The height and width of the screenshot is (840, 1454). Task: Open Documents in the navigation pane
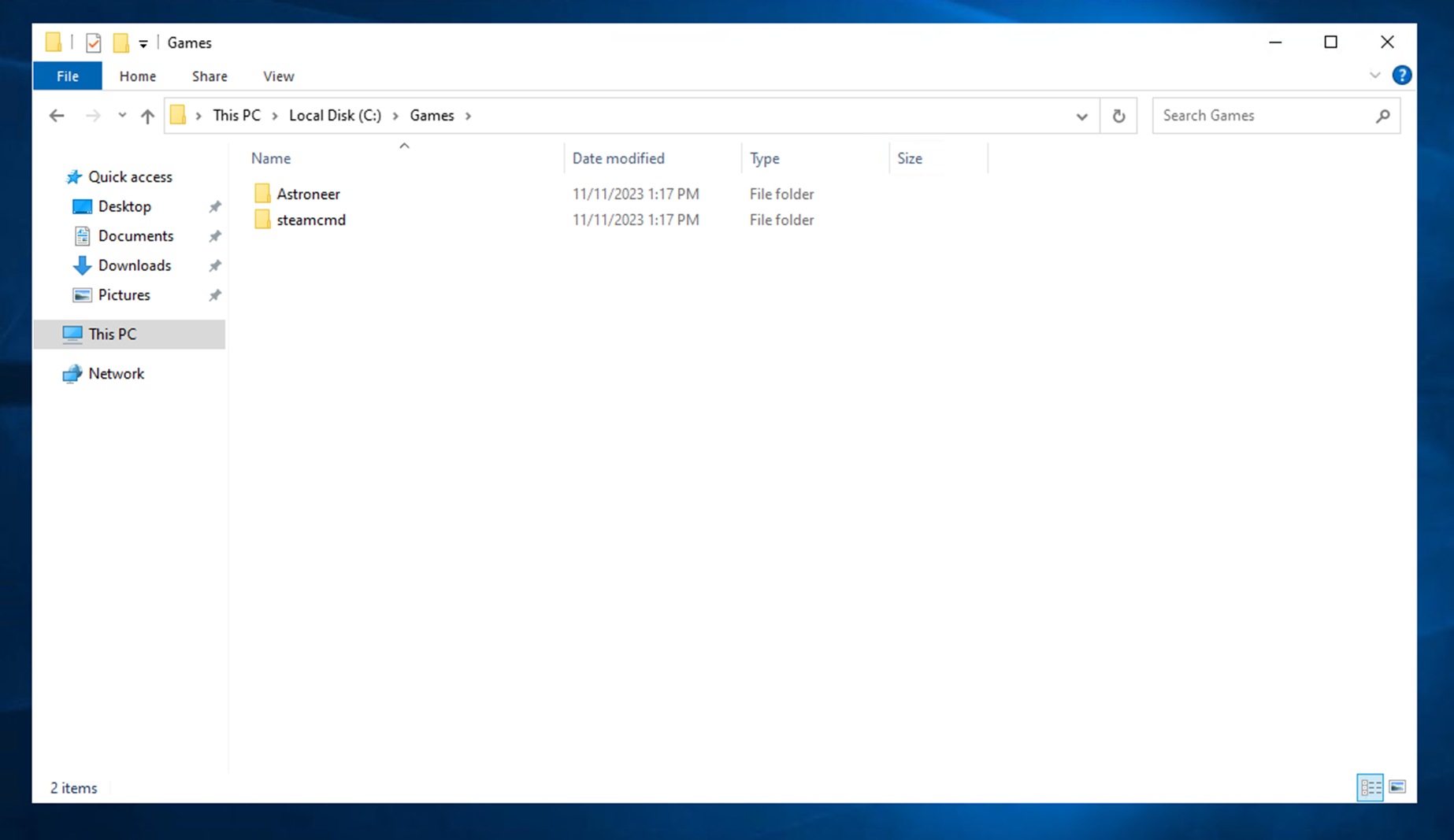[135, 236]
